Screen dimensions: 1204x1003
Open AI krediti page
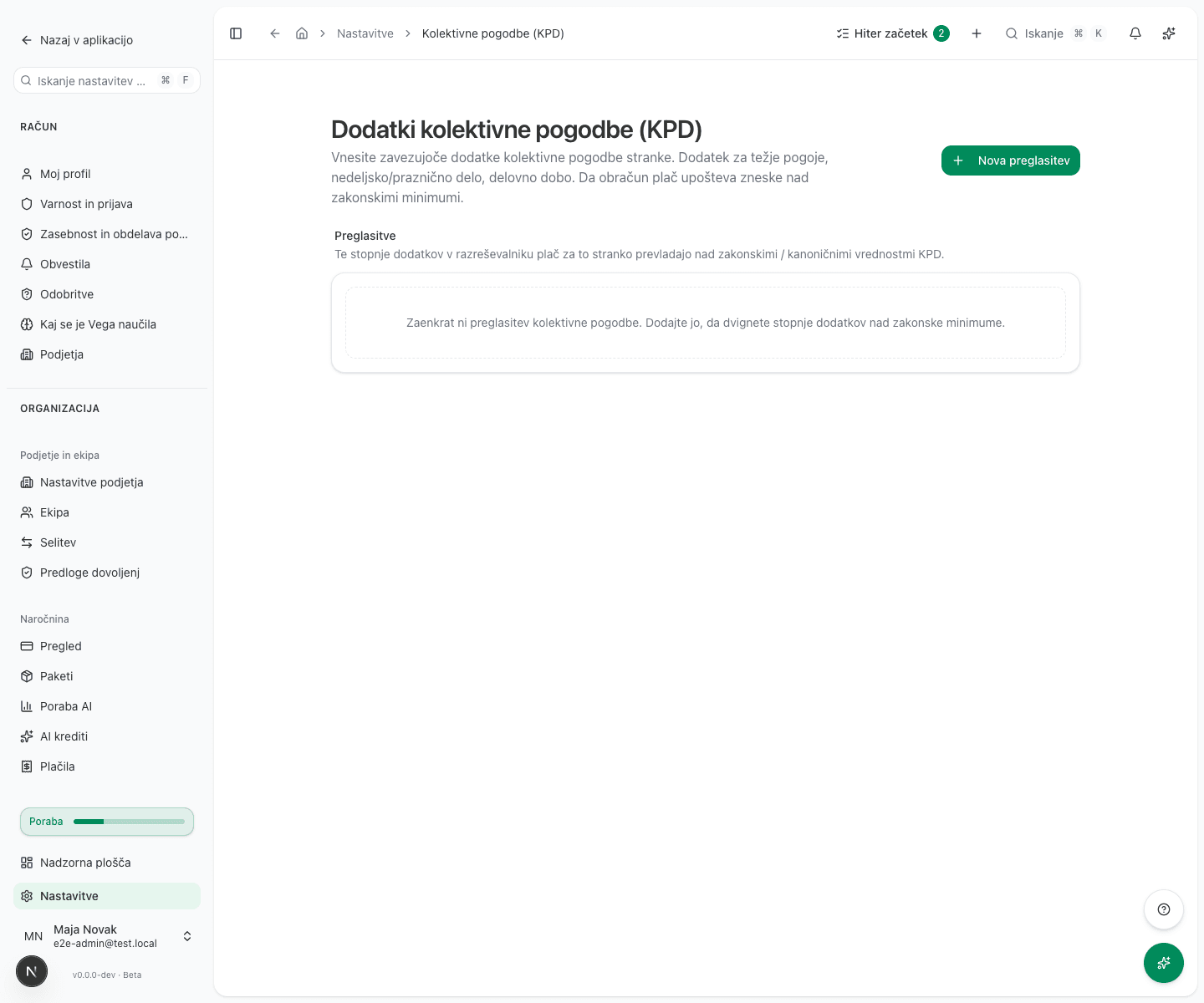coord(107,736)
